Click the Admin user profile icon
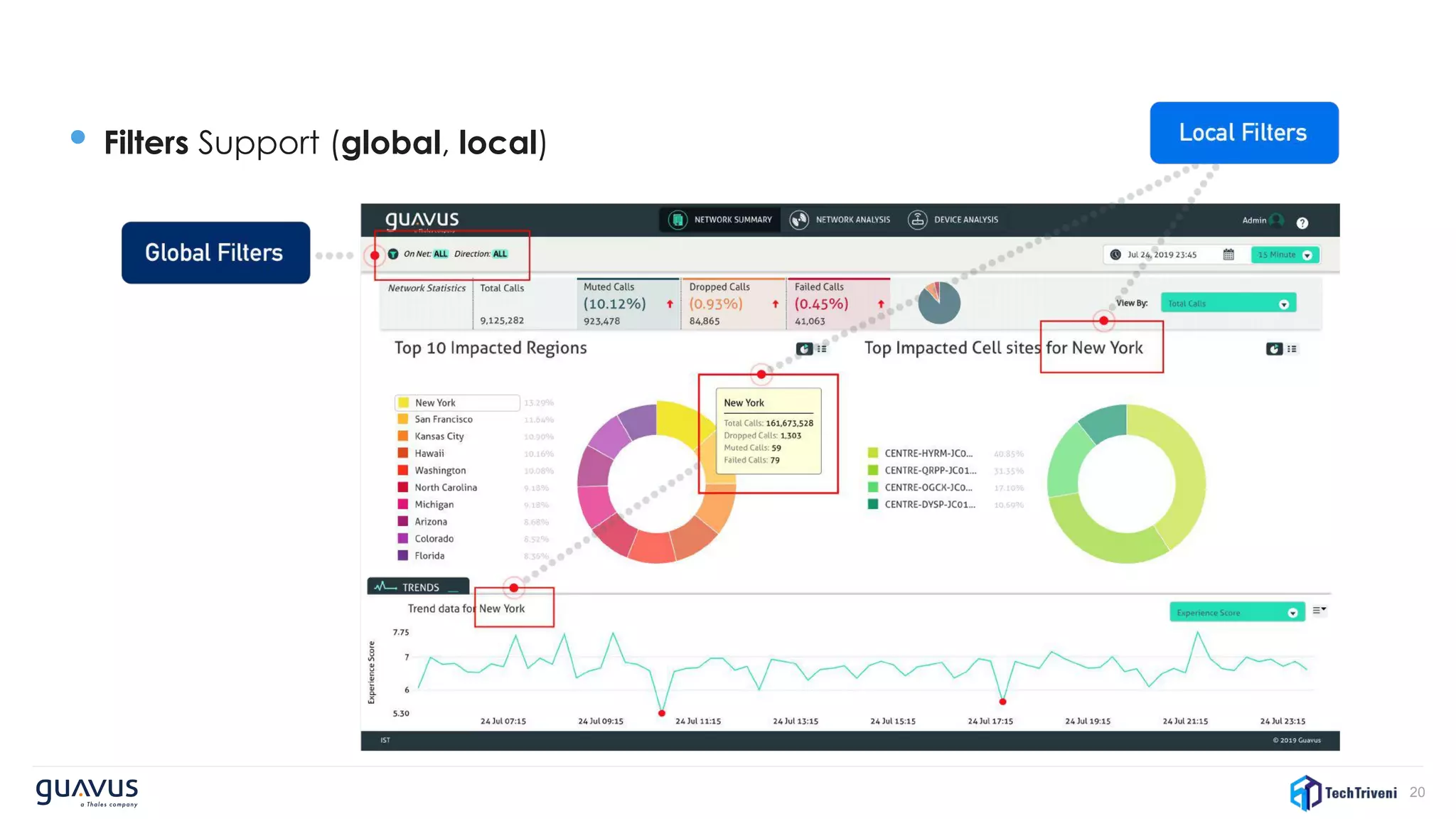This screenshot has height=819, width=1456. pos(1277,220)
